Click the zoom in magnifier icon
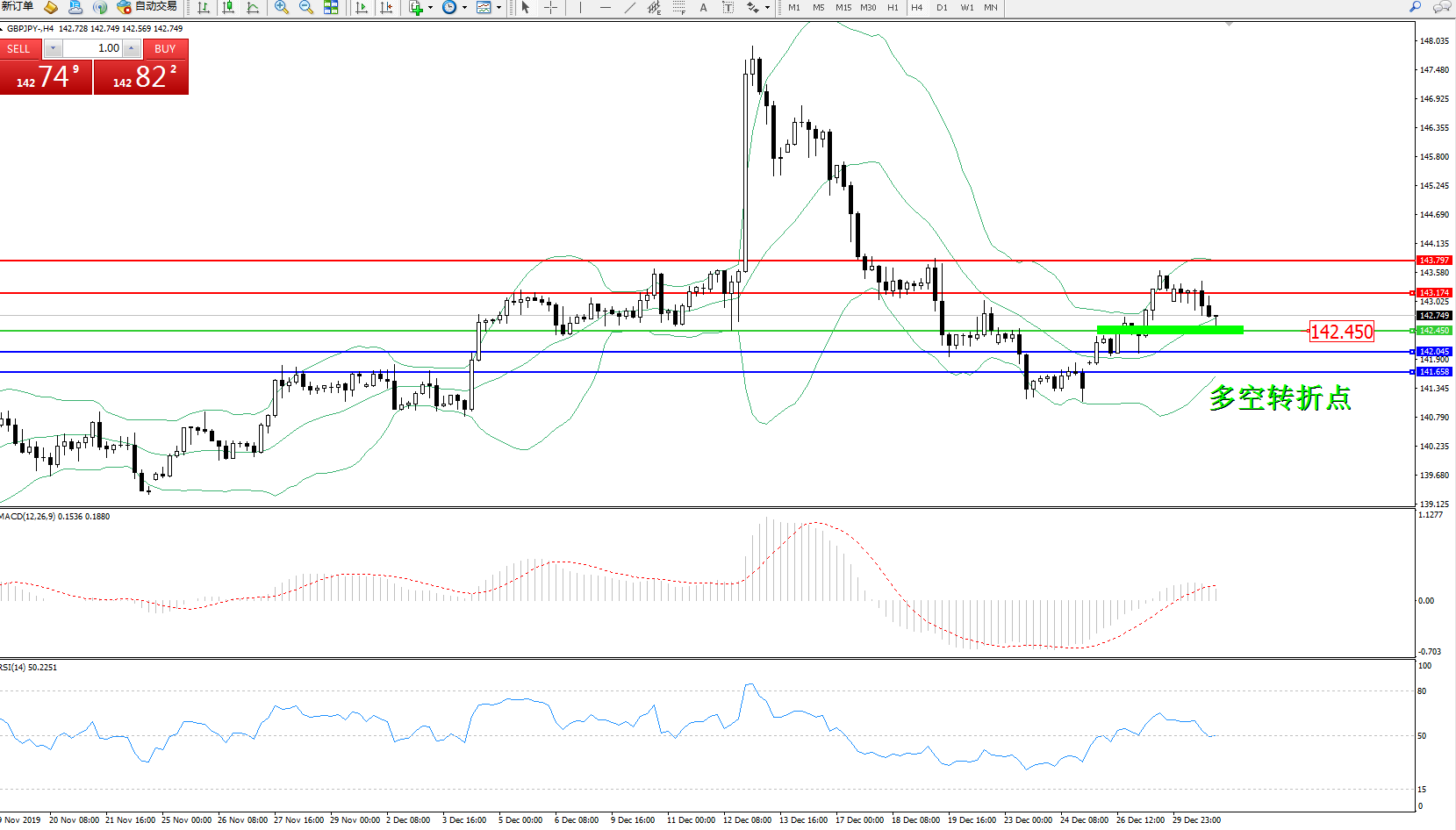1456x830 pixels. [281, 8]
